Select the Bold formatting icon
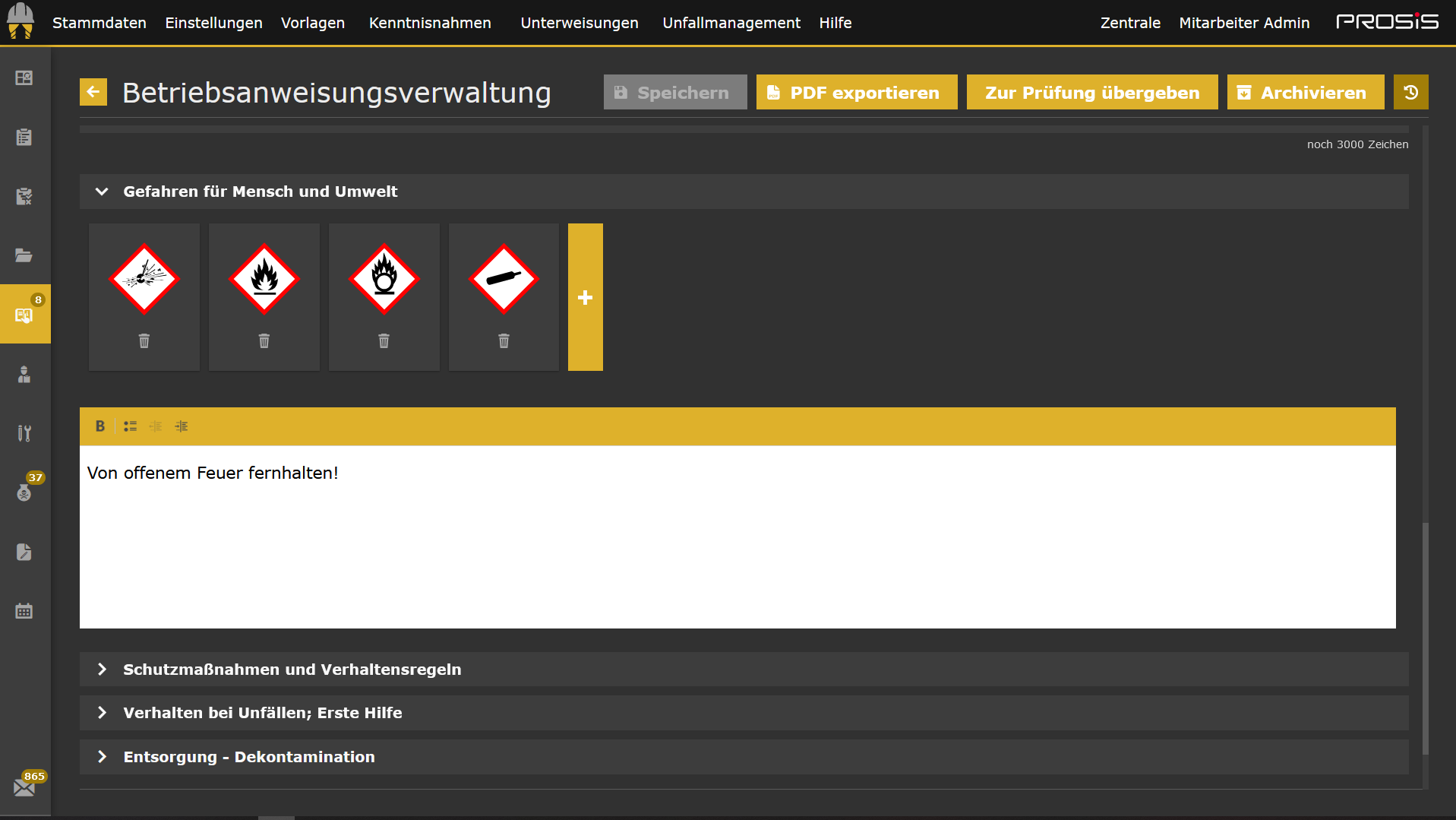 [99, 426]
